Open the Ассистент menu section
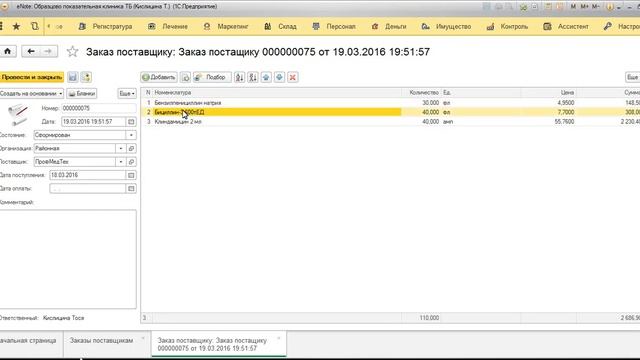This screenshot has width=640, height=360. tap(566, 27)
